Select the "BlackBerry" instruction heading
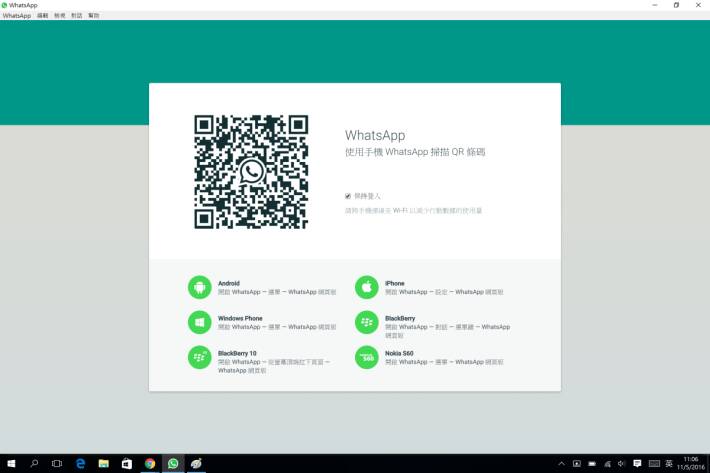Image resolution: width=710 pixels, height=473 pixels. point(400,318)
